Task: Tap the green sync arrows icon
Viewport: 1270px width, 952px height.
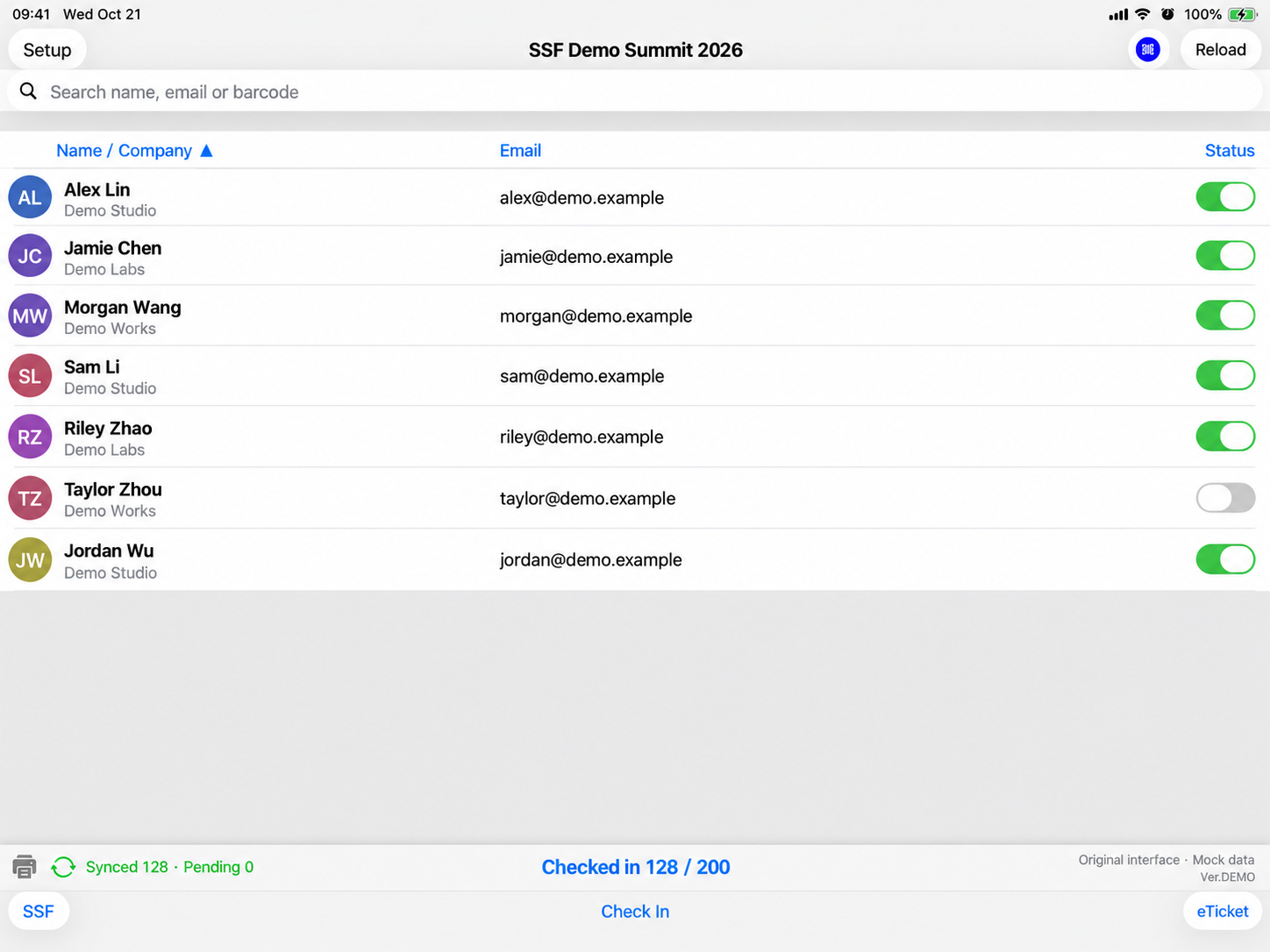Action: coord(63,867)
